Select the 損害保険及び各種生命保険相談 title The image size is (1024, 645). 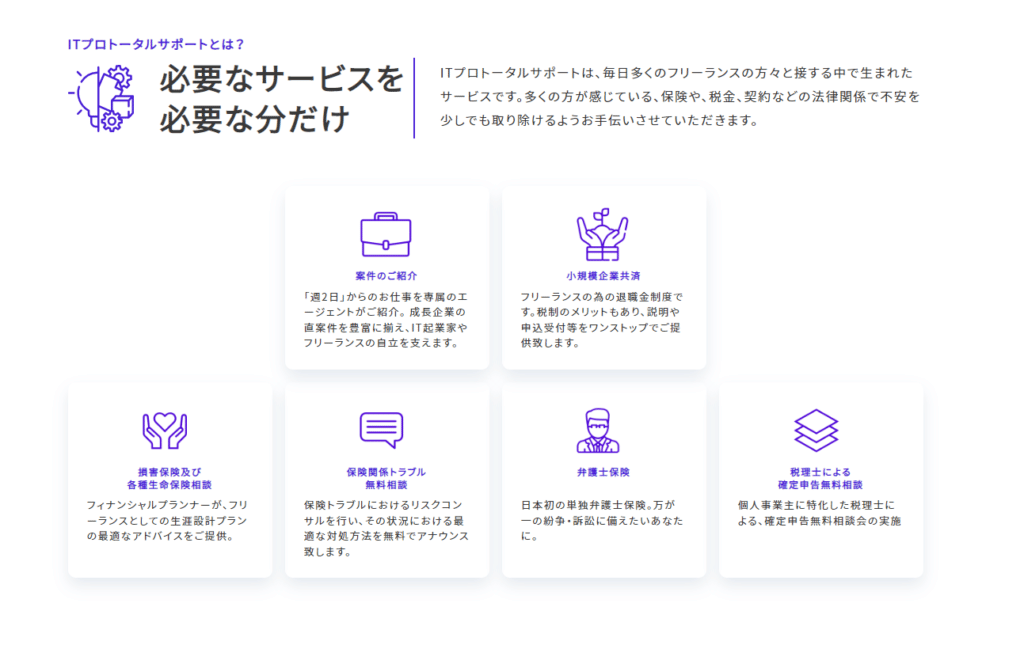tap(169, 479)
